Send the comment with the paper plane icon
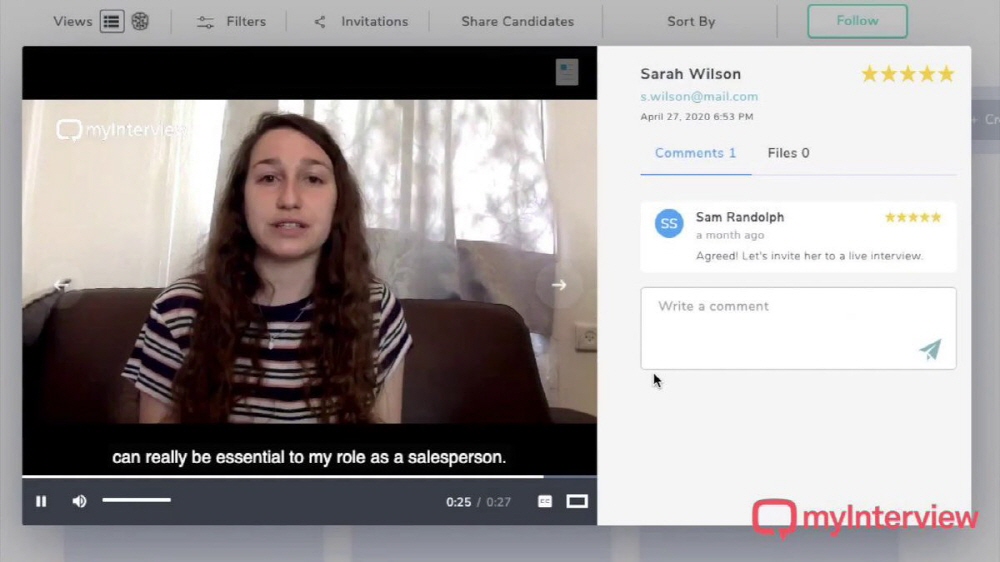Screen dimensions: 1000x562 click(930, 349)
